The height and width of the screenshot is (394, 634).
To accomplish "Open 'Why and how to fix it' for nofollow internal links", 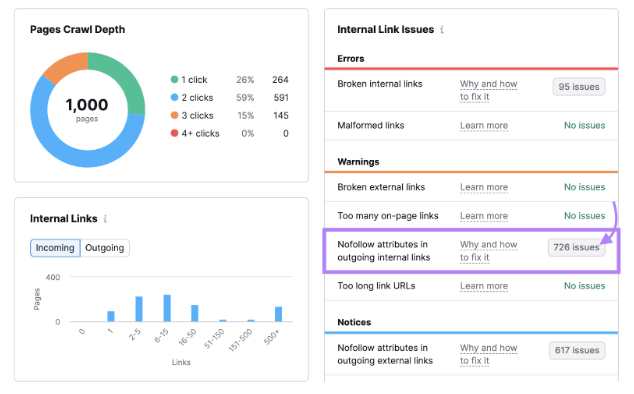I will 488,251.
